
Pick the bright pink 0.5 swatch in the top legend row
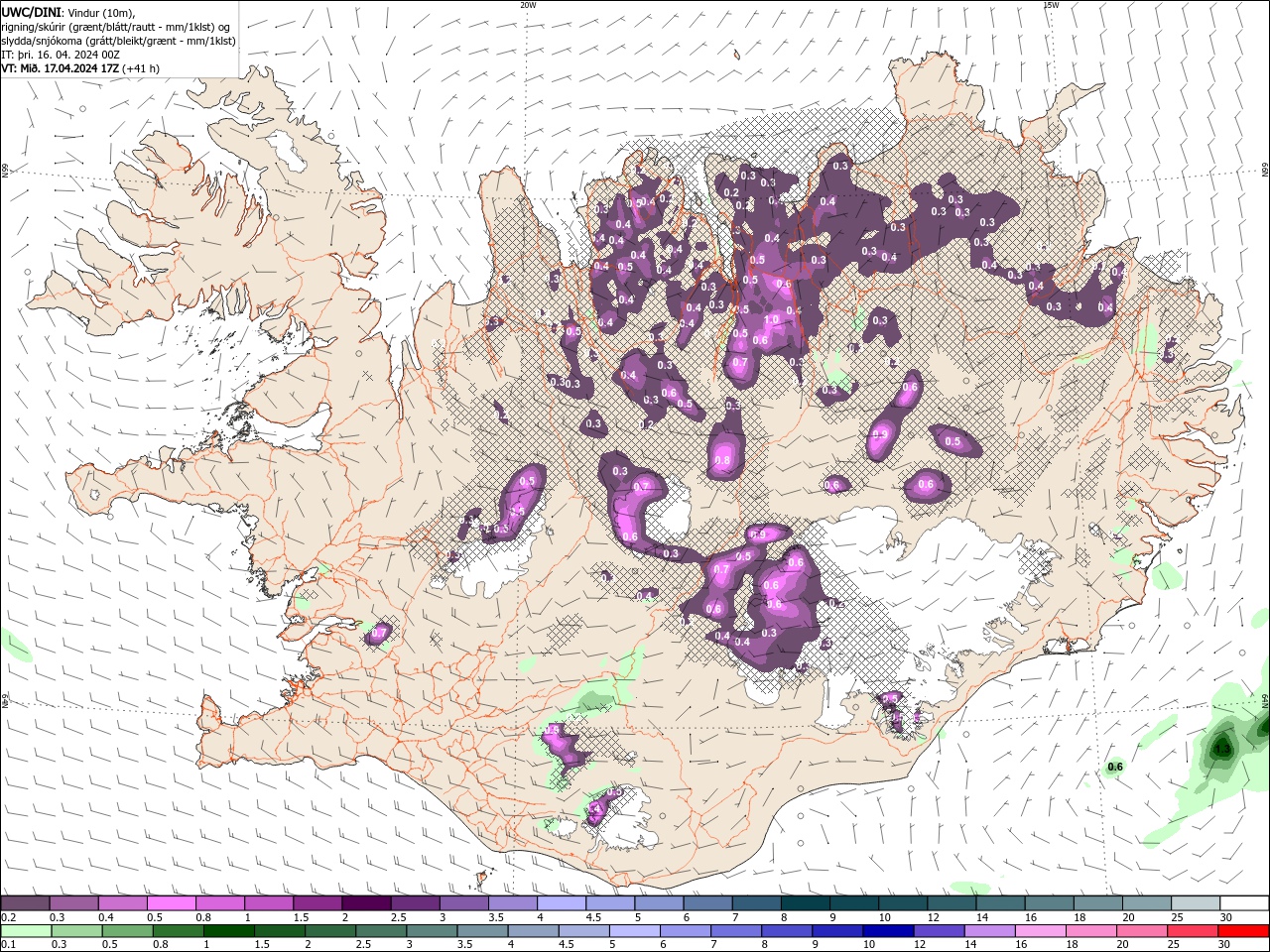coord(172,903)
